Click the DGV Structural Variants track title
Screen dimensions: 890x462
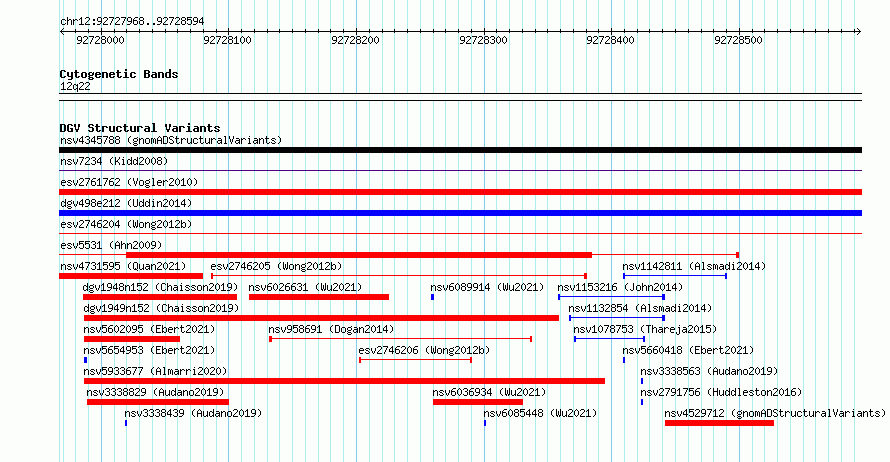(140, 128)
